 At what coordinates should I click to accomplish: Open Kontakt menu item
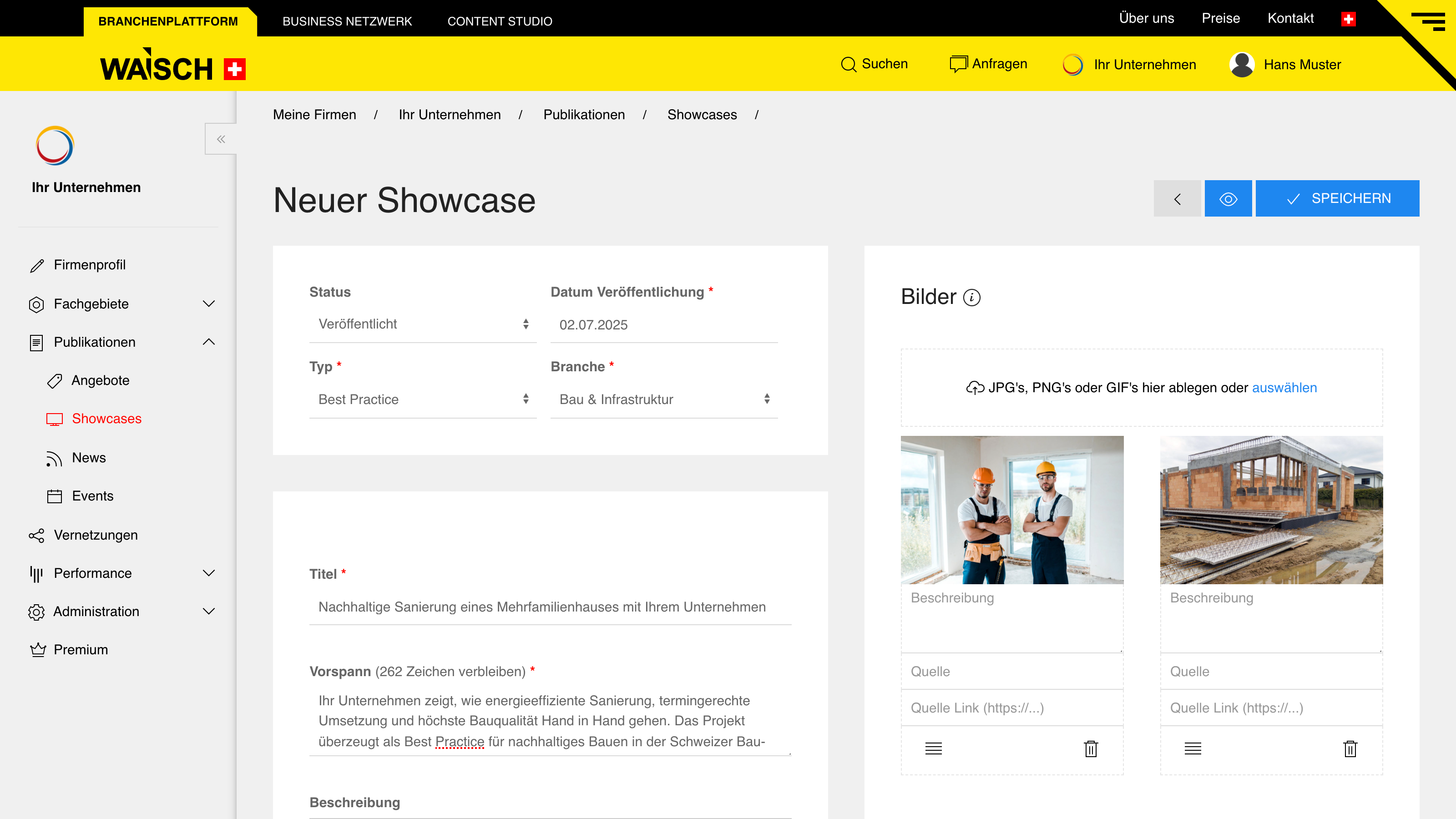tap(1290, 19)
